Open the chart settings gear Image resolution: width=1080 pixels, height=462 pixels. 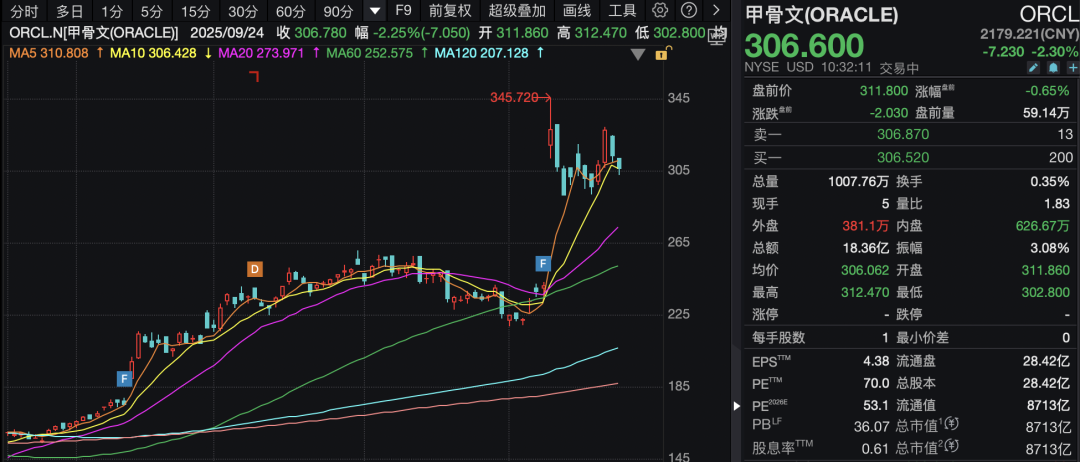(x=660, y=10)
